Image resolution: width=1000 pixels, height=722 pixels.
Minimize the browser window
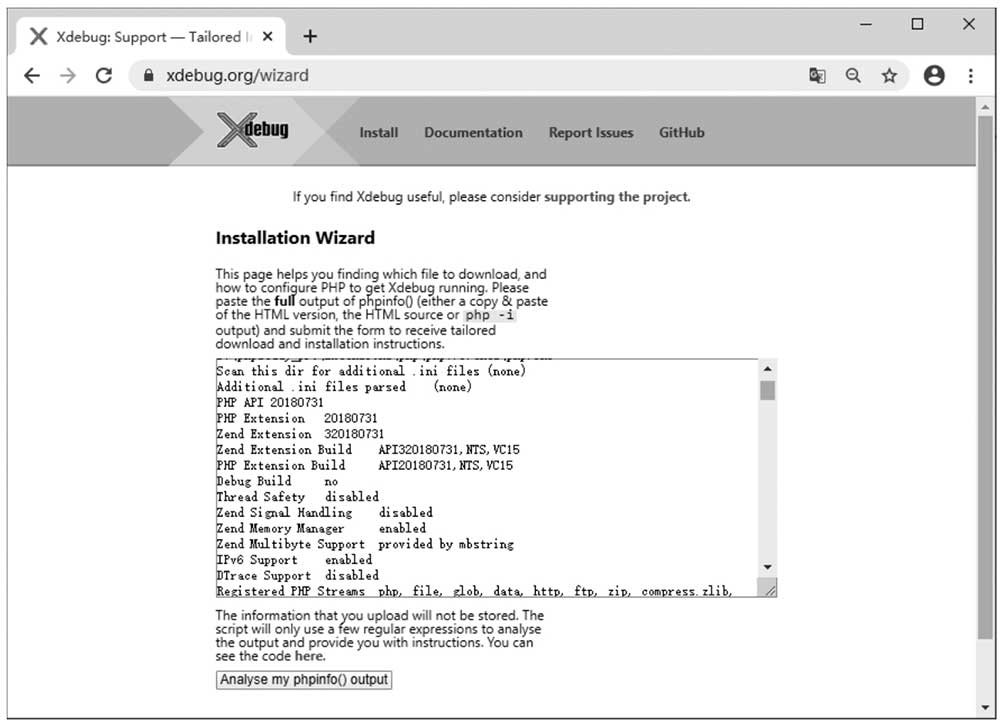[865, 24]
